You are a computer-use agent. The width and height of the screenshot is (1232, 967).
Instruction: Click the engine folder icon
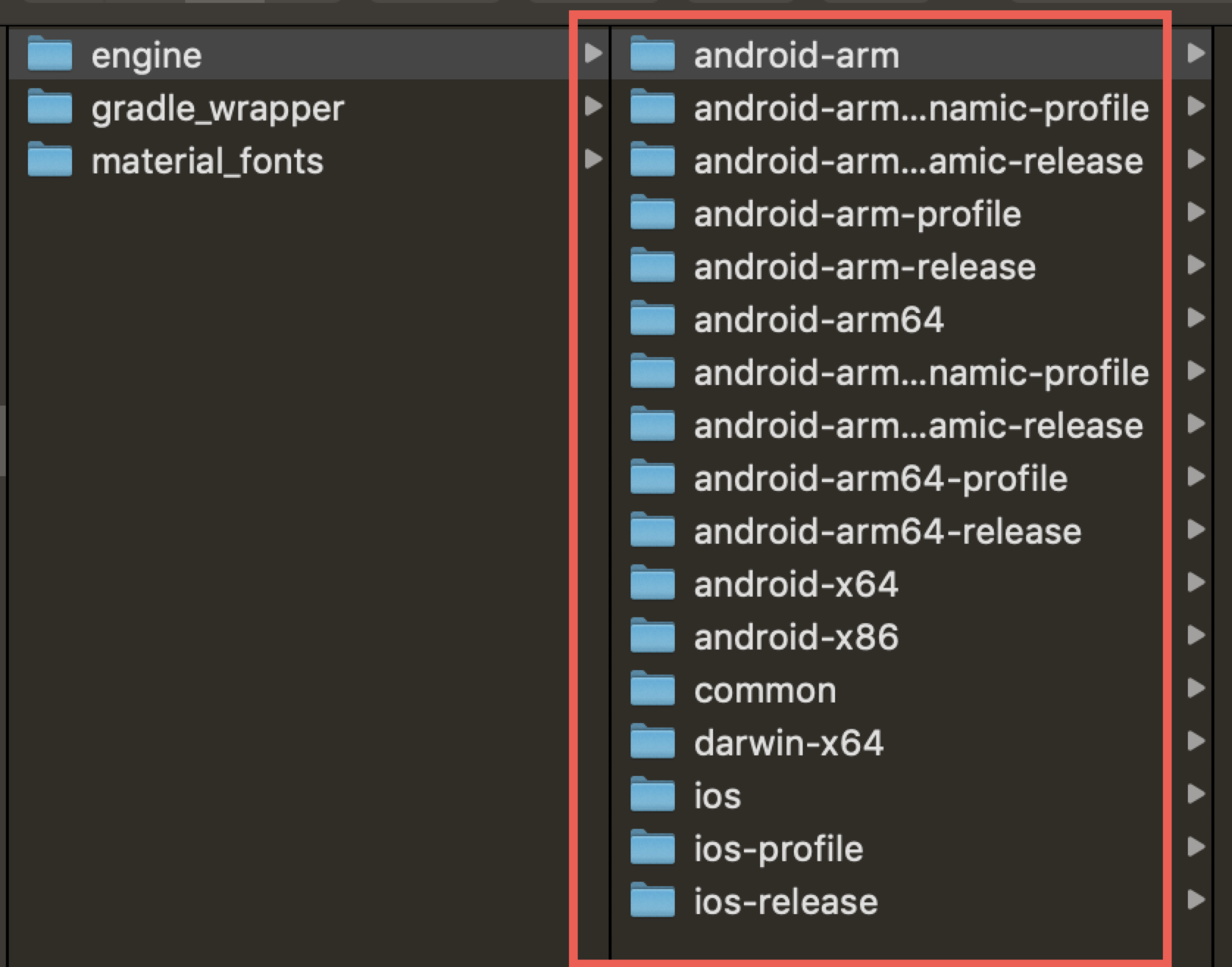(50, 54)
